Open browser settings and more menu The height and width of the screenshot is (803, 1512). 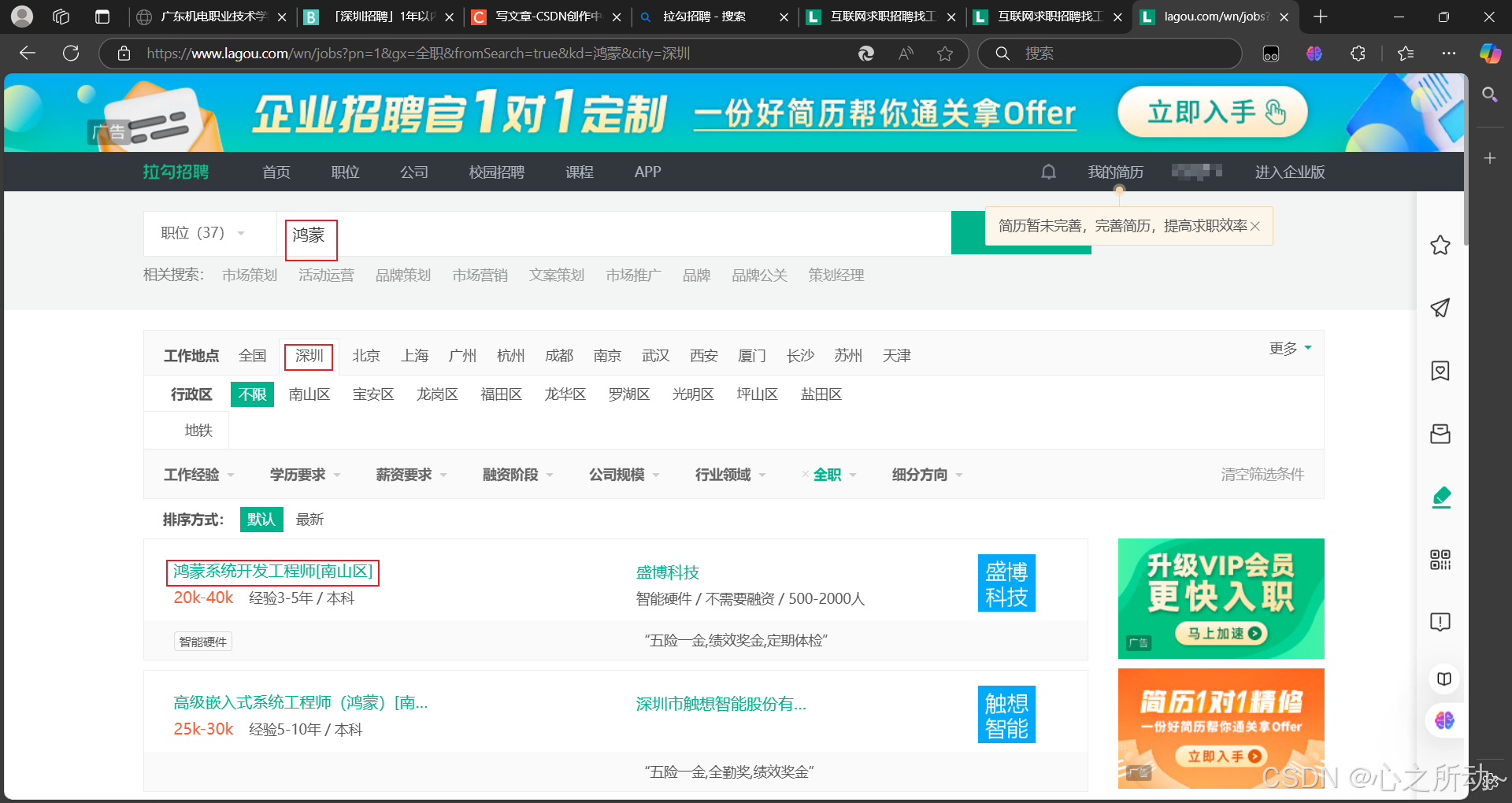tap(1449, 53)
